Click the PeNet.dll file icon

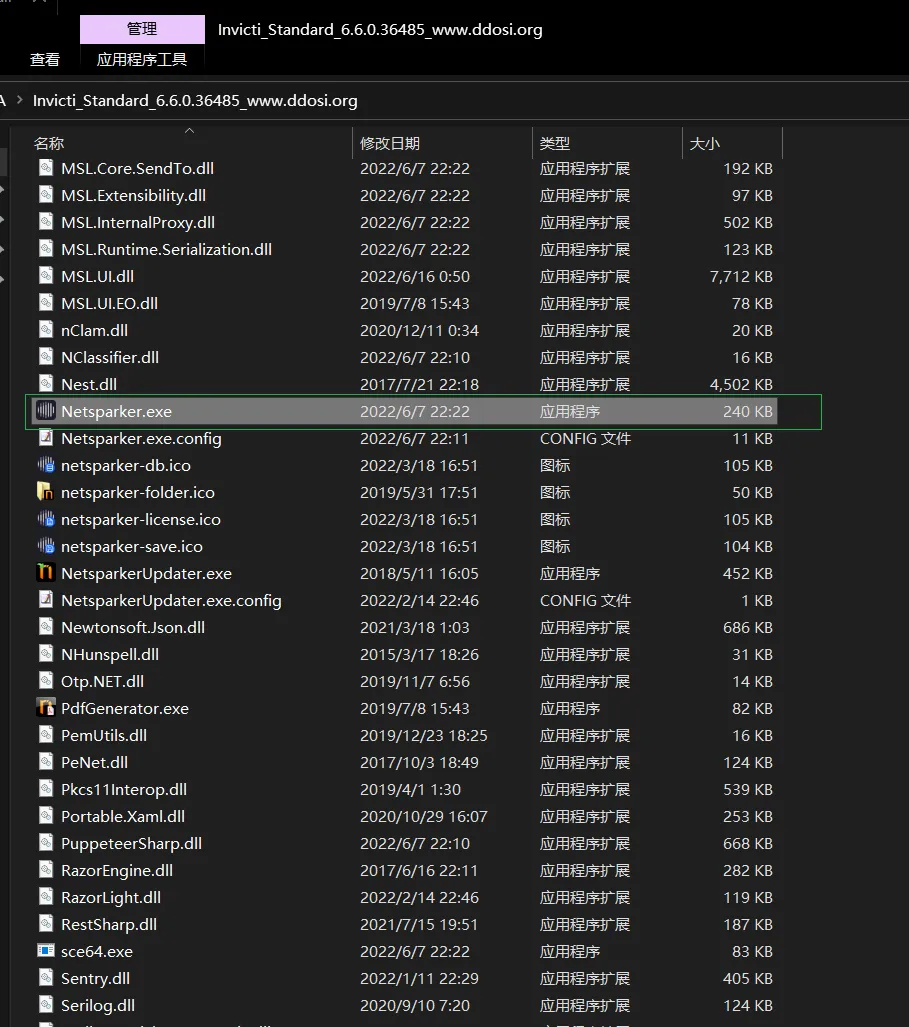46,762
